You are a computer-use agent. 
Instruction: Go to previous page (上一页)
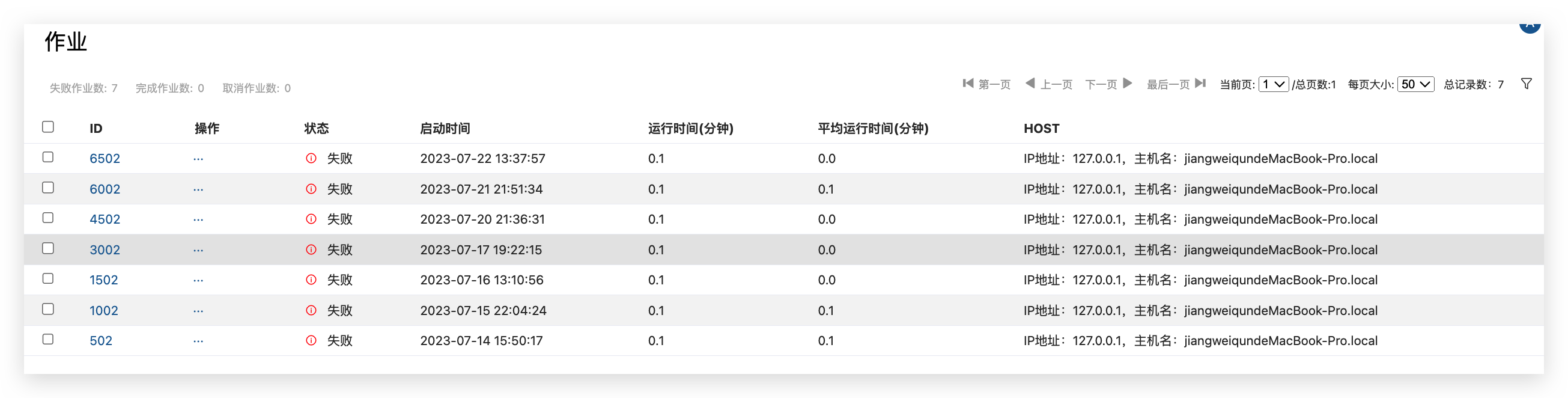[1049, 84]
